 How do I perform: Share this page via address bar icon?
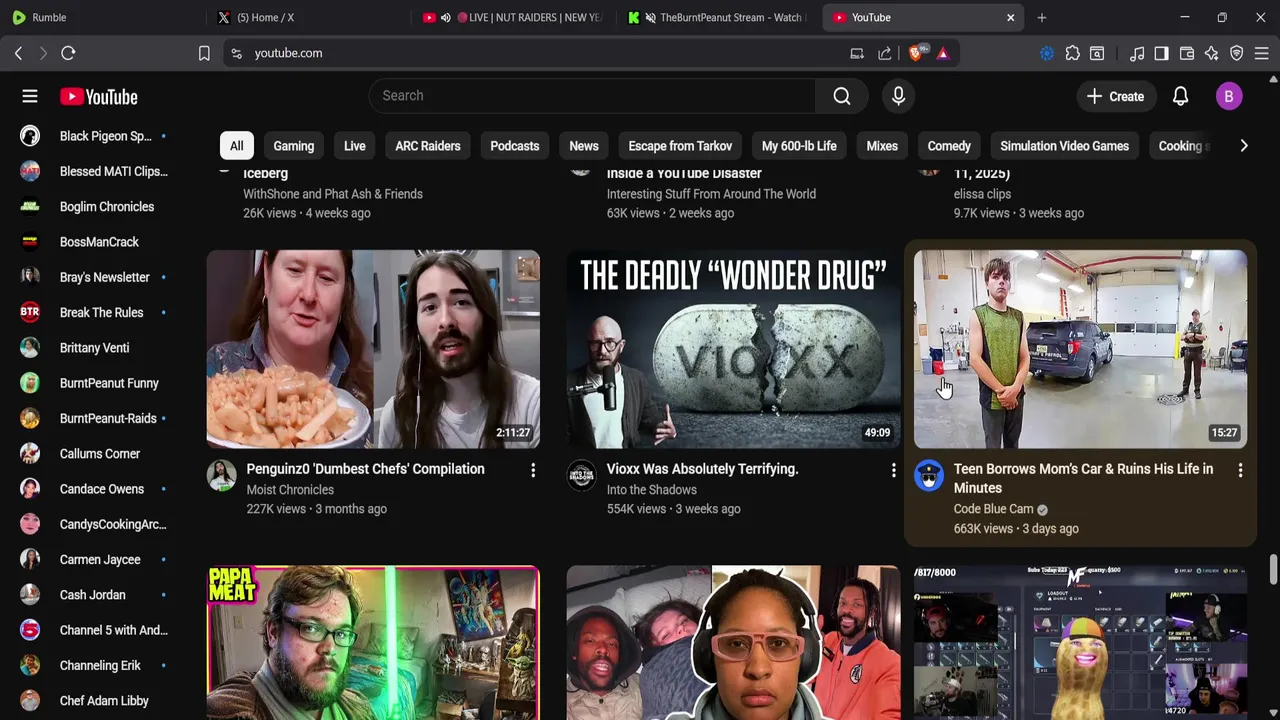pyautogui.click(x=885, y=53)
